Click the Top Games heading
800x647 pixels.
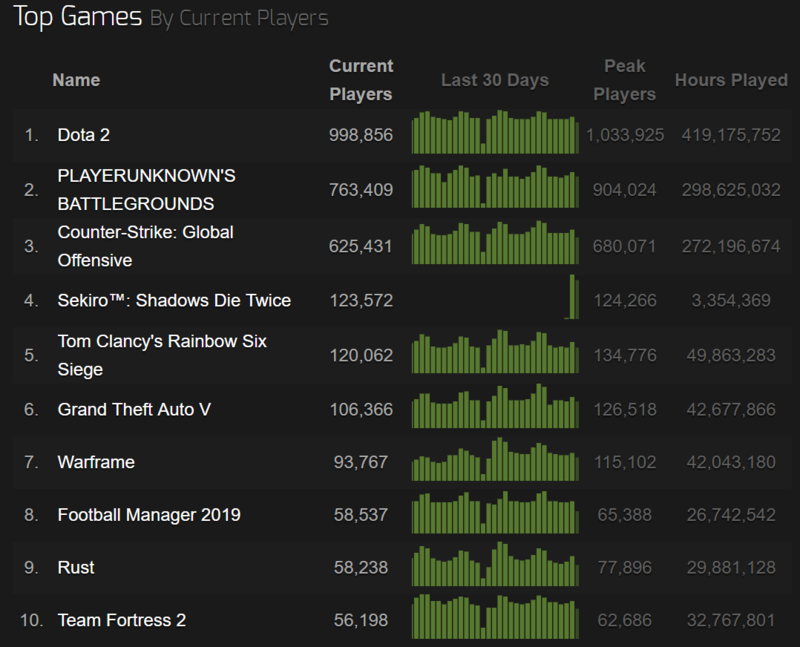78,16
